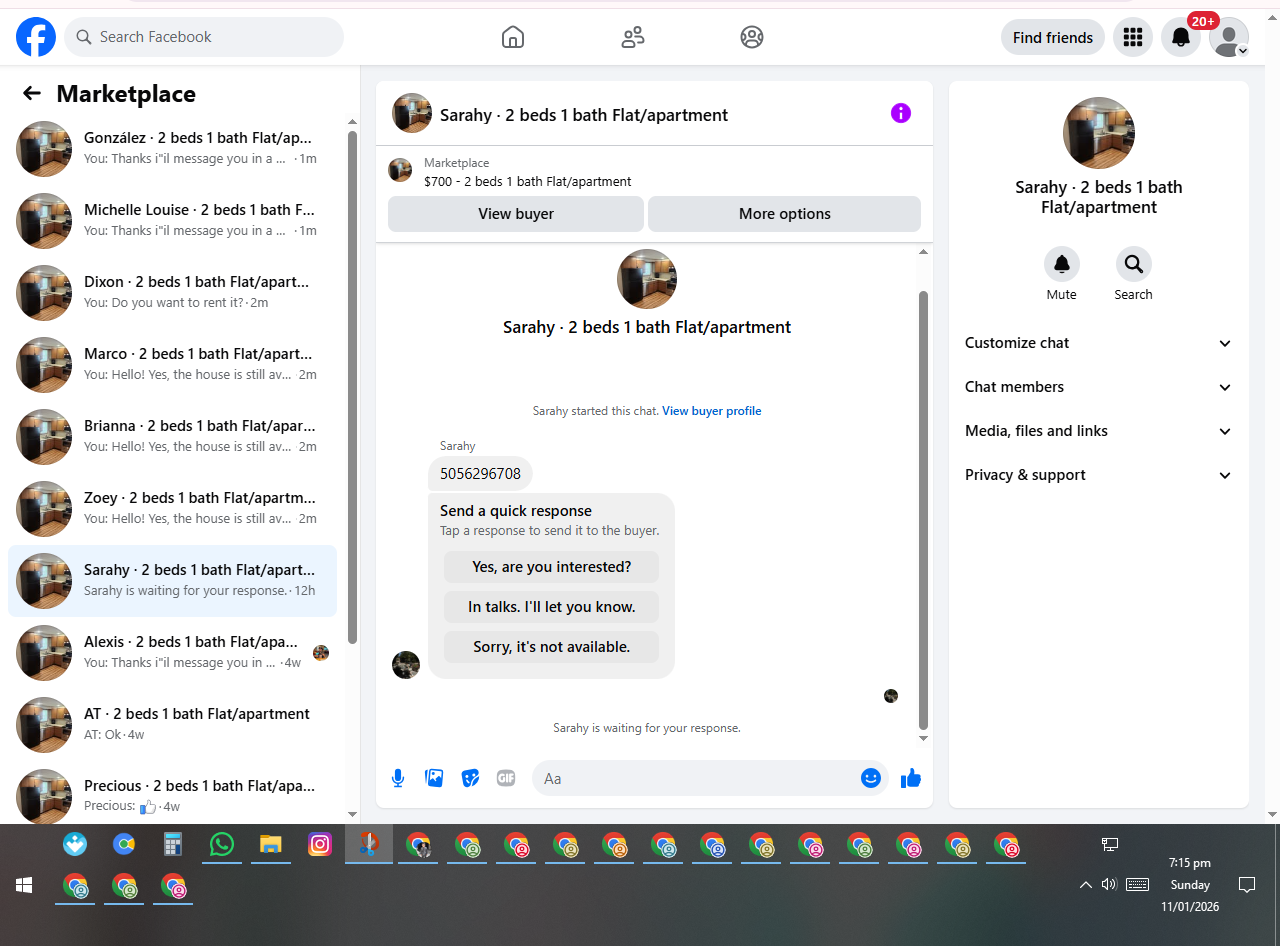The image size is (1280, 946).
Task: Send quick response 'Yes, are you interested?'
Action: click(x=552, y=567)
